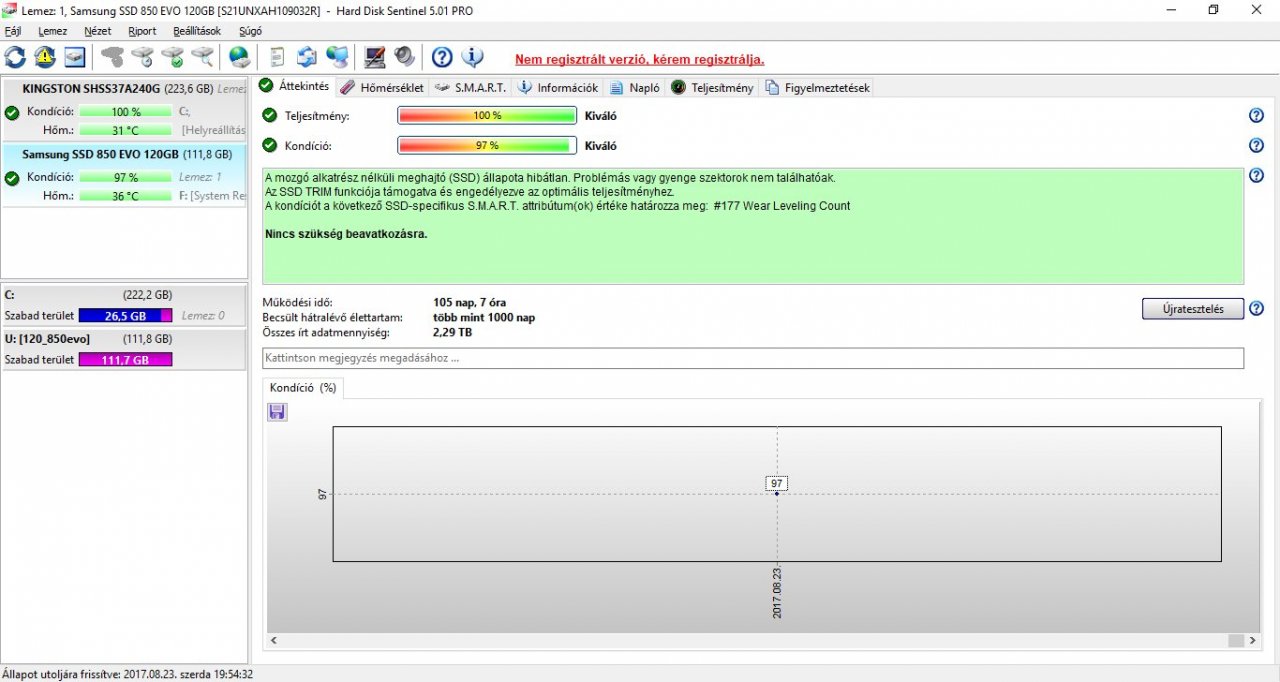Image resolution: width=1280 pixels, height=682 pixels.
Task: Open the Teljesítmény tab
Action: click(713, 88)
